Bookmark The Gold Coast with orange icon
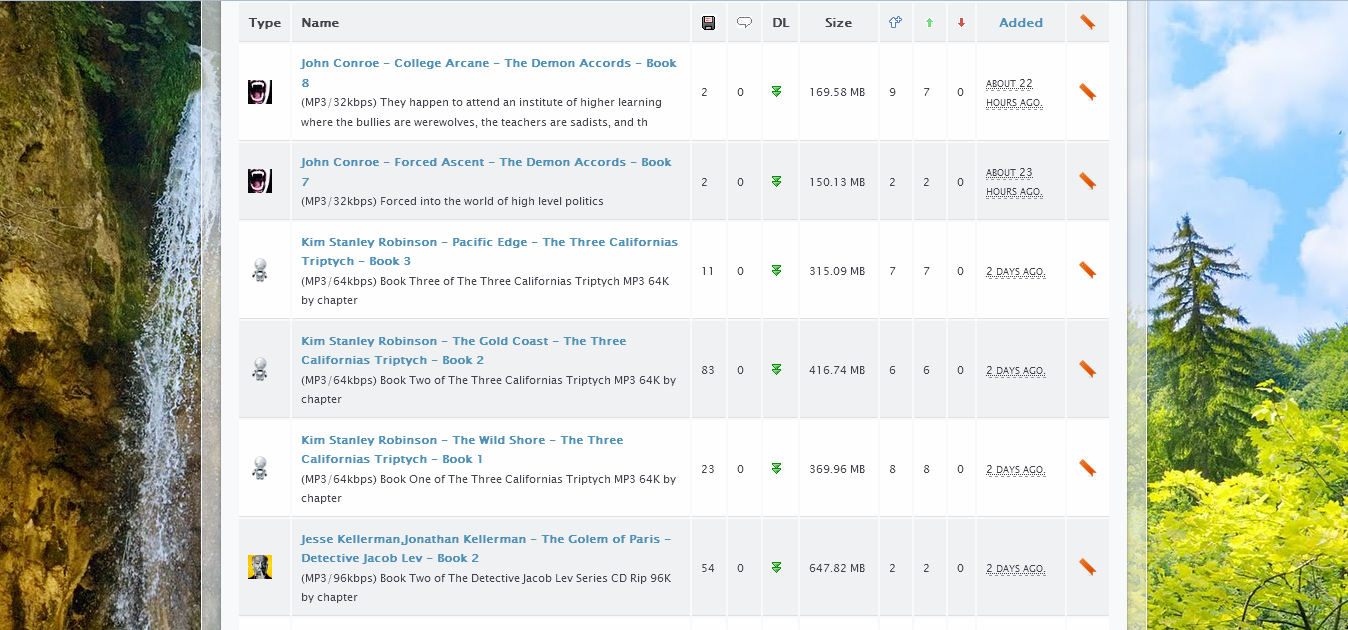The image size is (1348, 630). [x=1087, y=369]
